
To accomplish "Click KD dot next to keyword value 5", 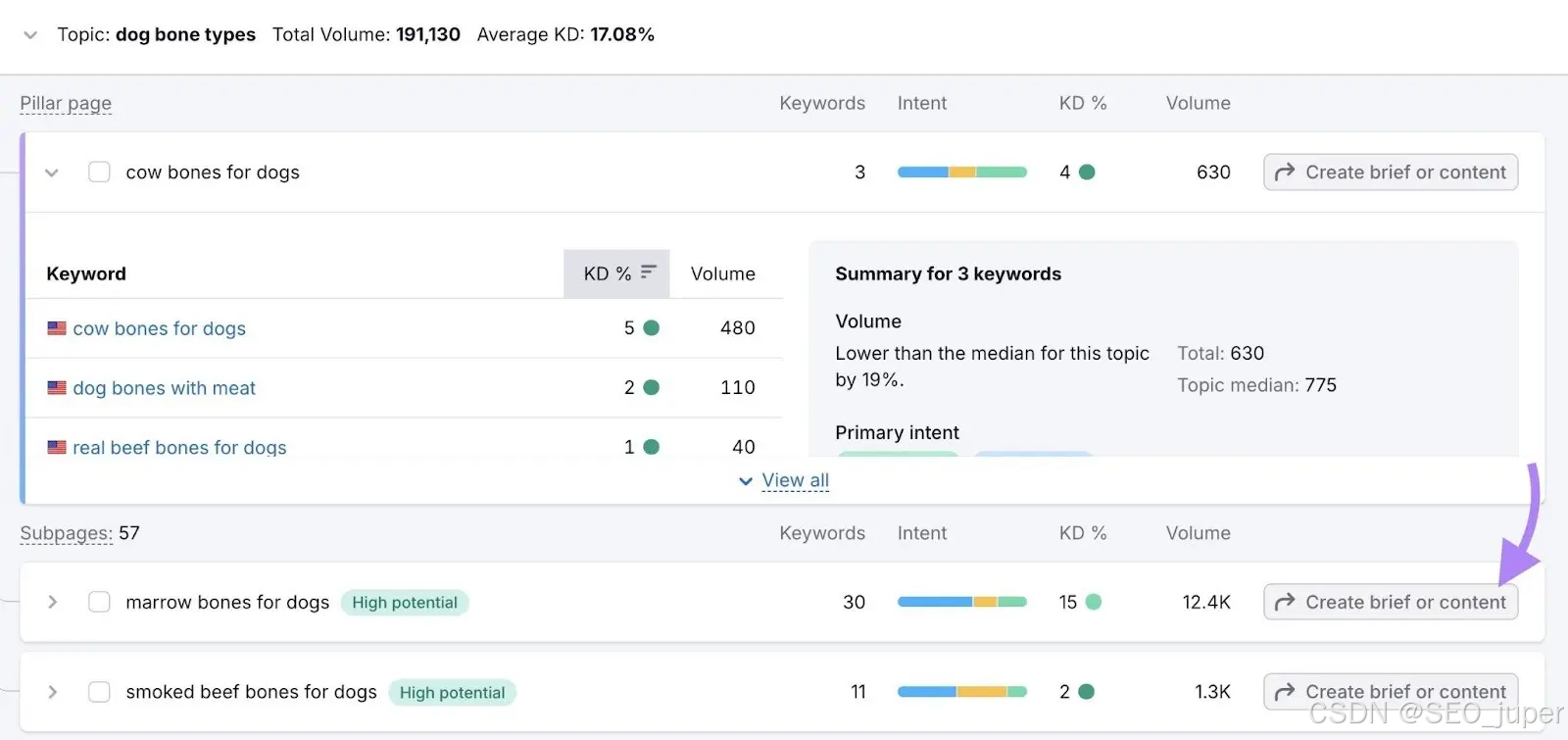I will pyautogui.click(x=651, y=328).
